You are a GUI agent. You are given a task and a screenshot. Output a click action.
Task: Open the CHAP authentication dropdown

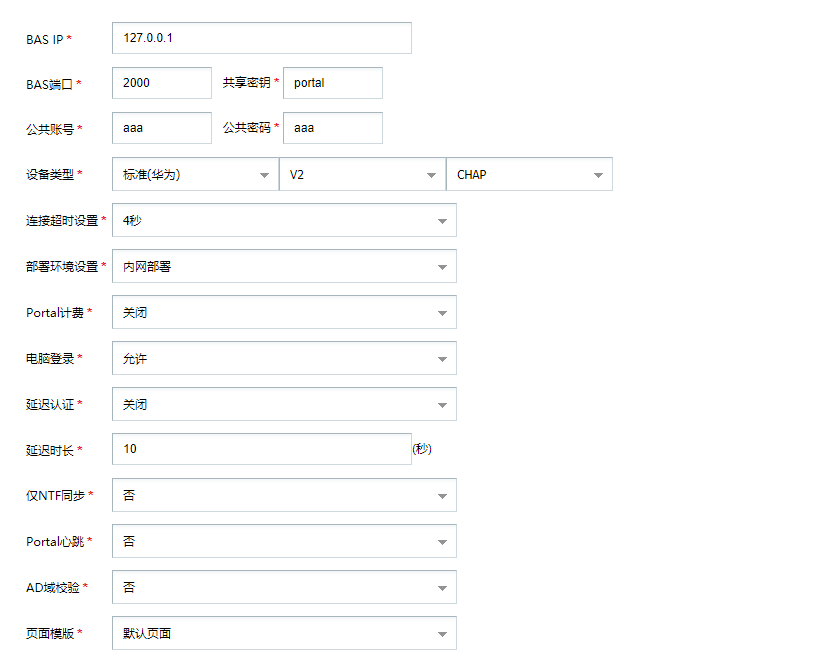(529, 174)
